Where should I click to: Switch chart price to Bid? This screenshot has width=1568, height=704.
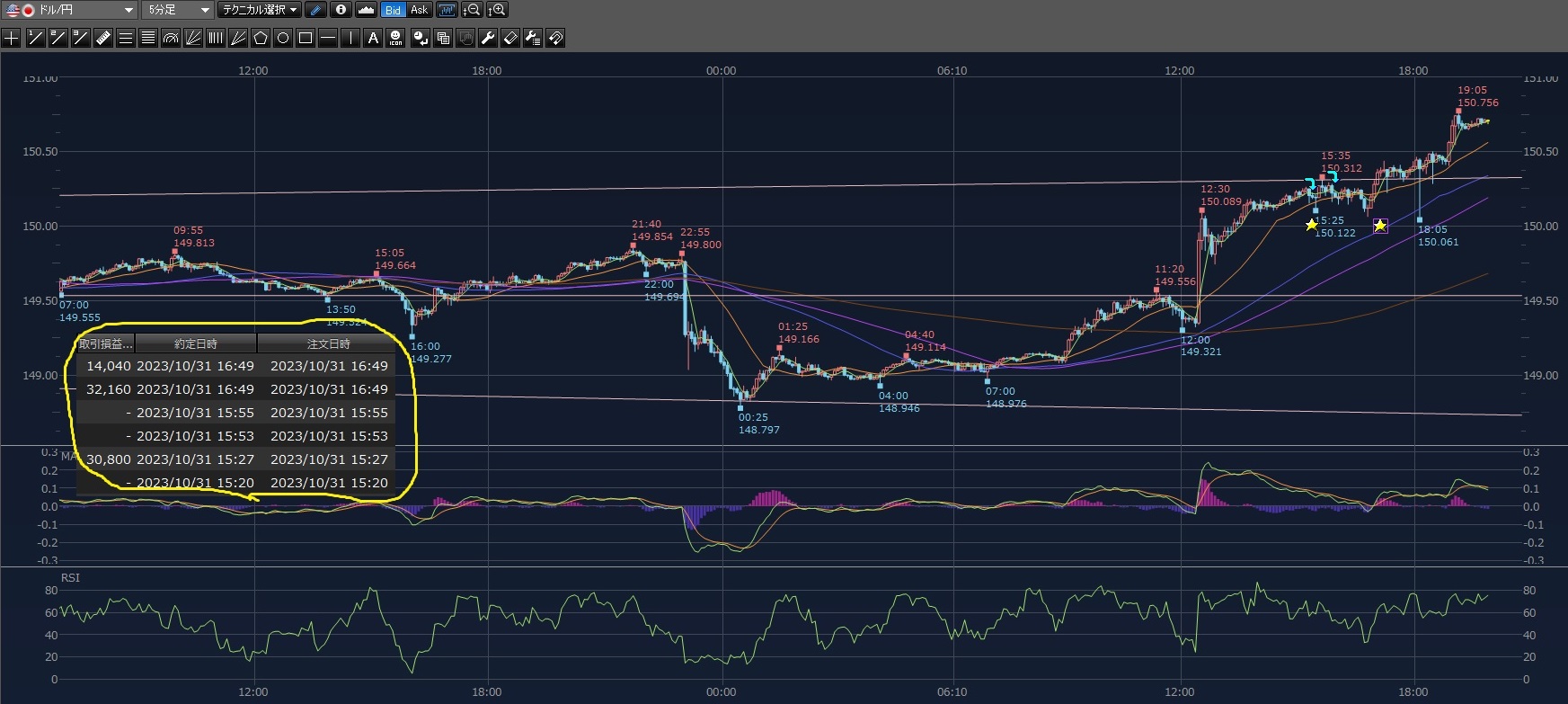pos(393,10)
